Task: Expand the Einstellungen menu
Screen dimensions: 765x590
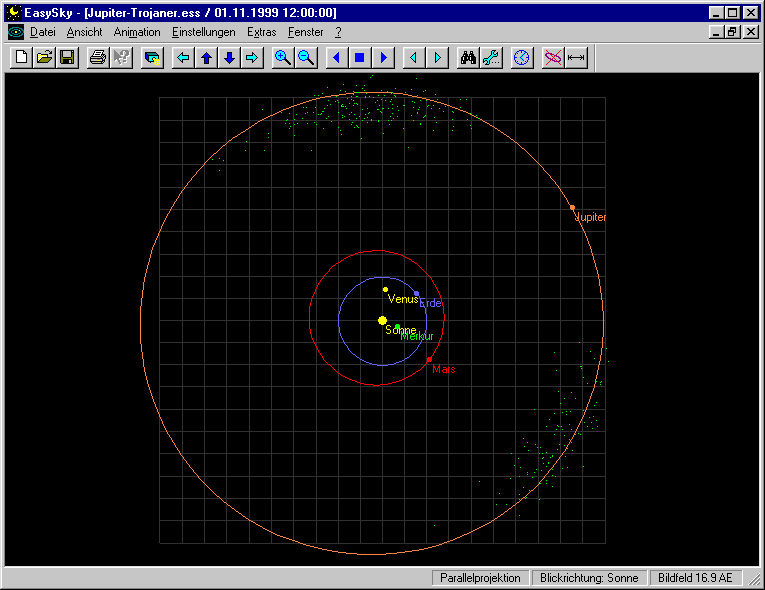Action: pyautogui.click(x=203, y=32)
